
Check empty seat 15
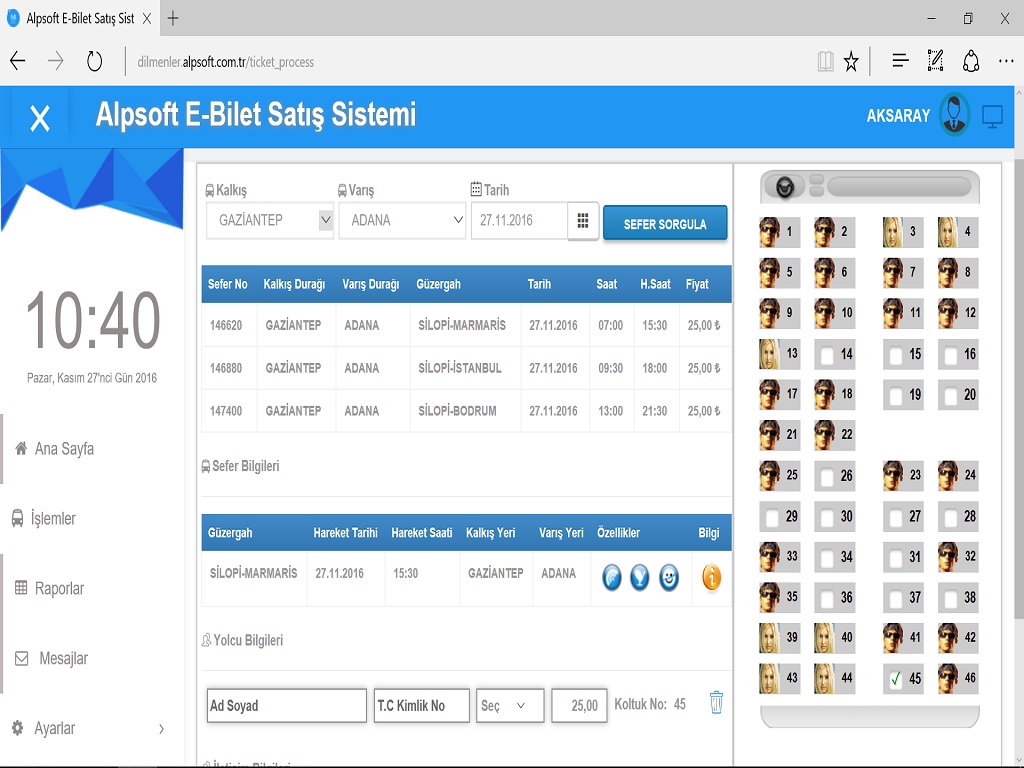[x=896, y=355]
